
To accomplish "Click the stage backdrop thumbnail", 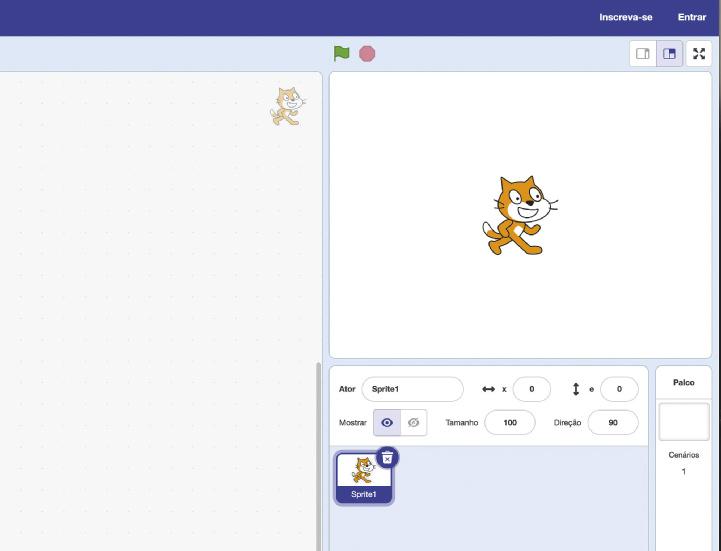I will click(684, 422).
